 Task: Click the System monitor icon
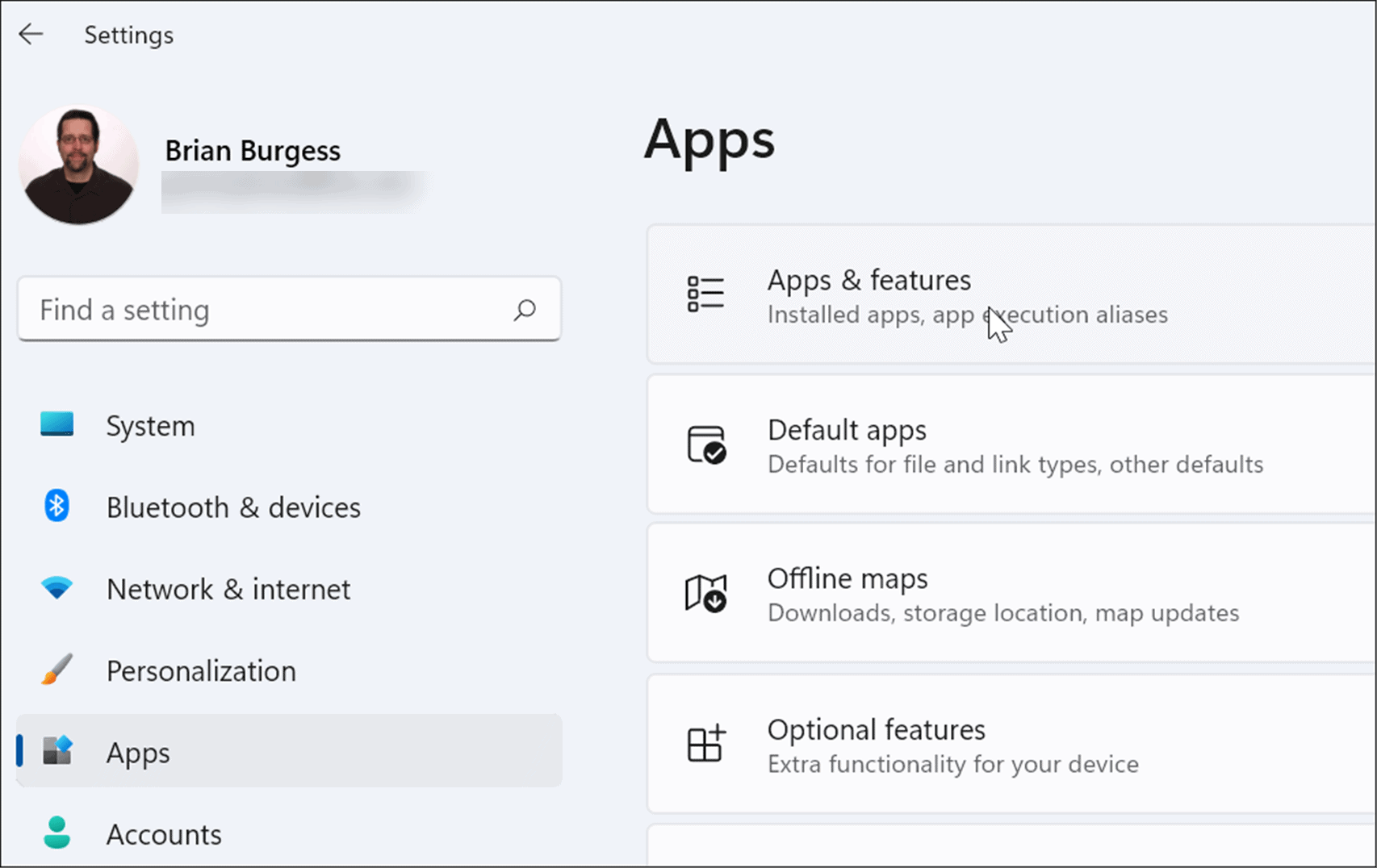point(56,424)
